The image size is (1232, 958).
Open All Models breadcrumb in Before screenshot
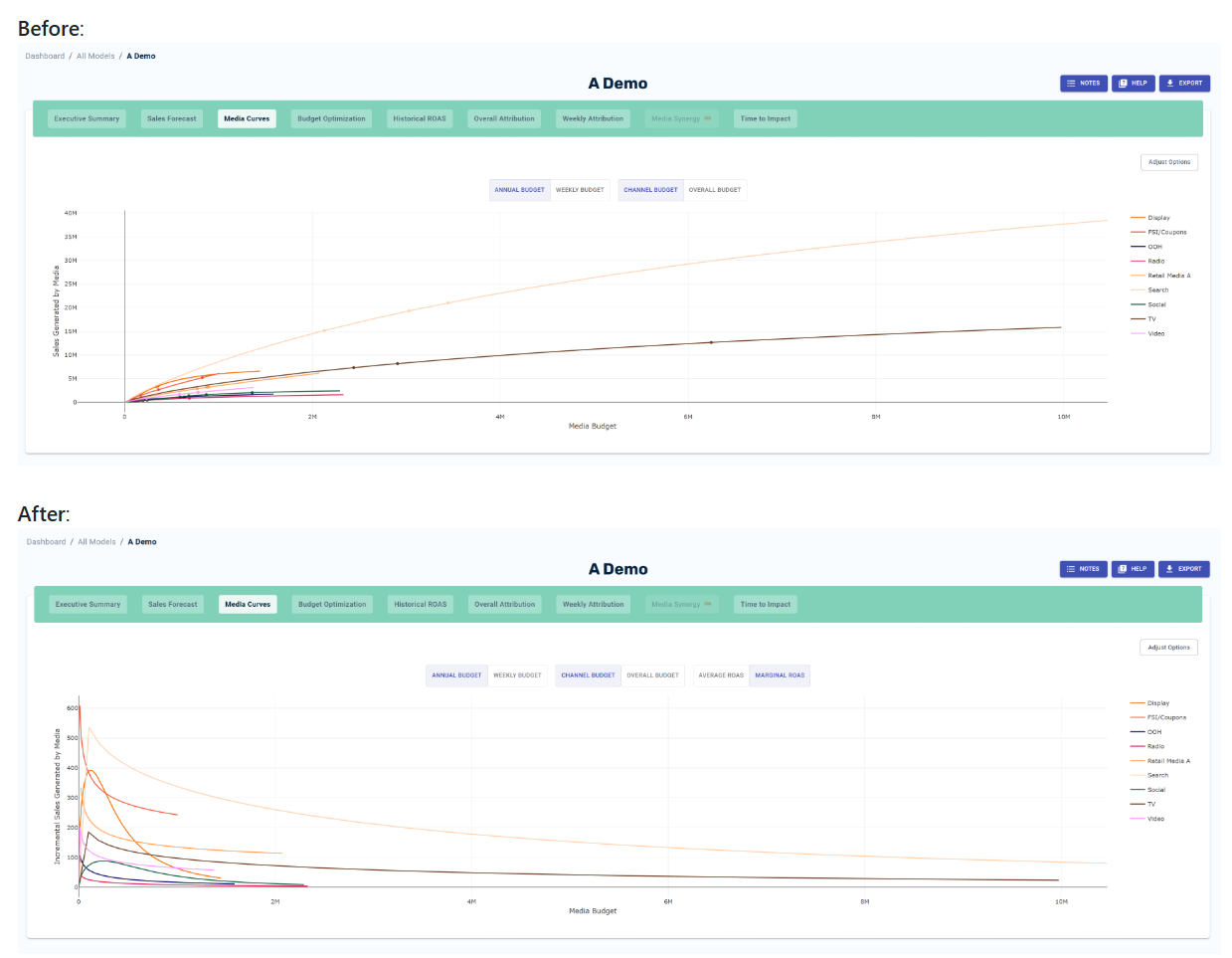click(95, 56)
